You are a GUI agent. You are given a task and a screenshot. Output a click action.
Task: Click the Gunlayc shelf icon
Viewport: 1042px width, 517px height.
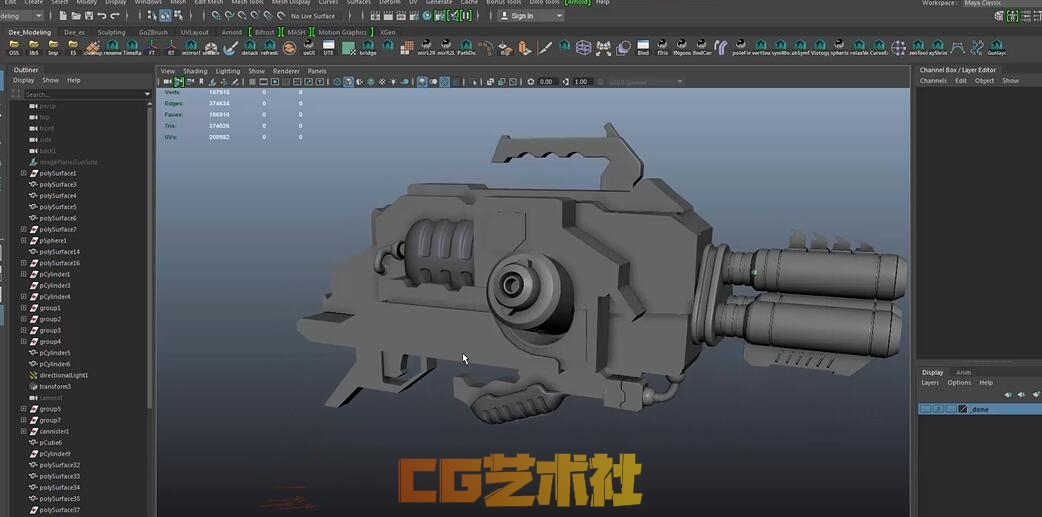pos(997,47)
